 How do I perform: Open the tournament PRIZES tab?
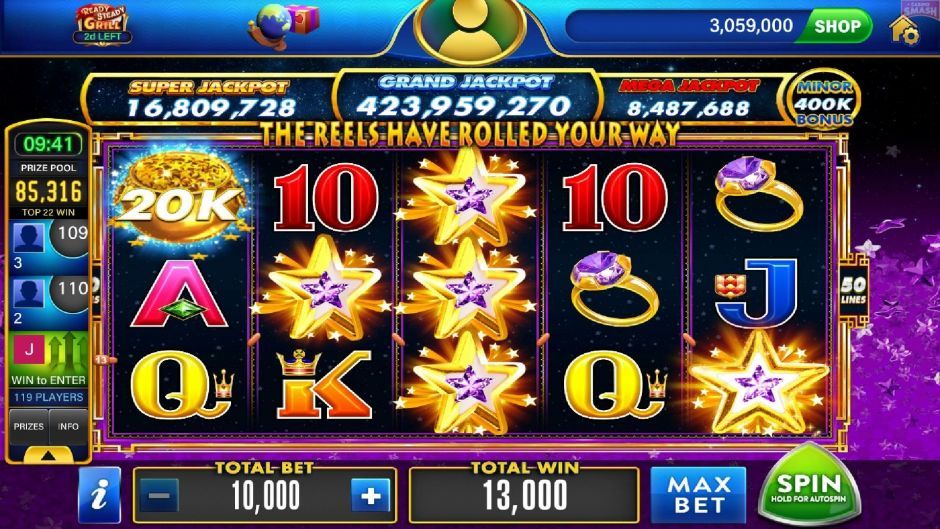click(x=29, y=426)
